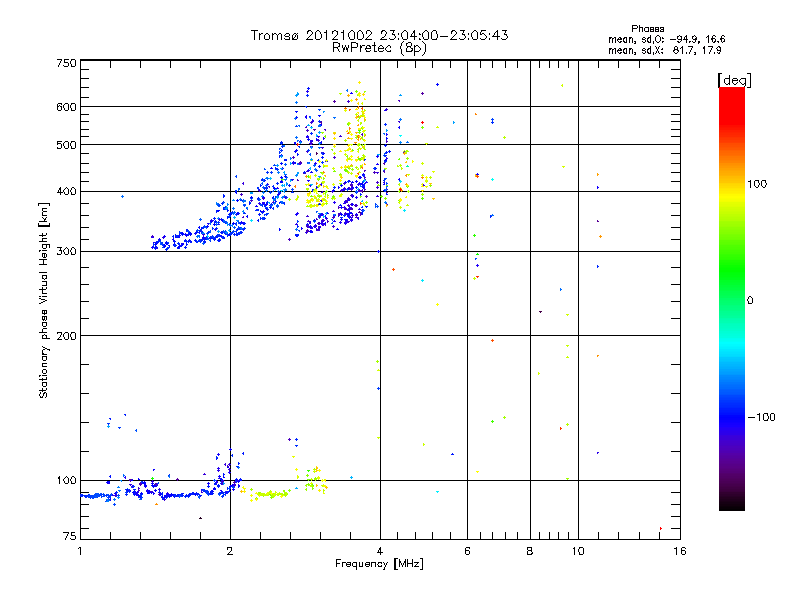Click the black bottom of the color bar
The image size is (800, 600).
click(x=732, y=505)
